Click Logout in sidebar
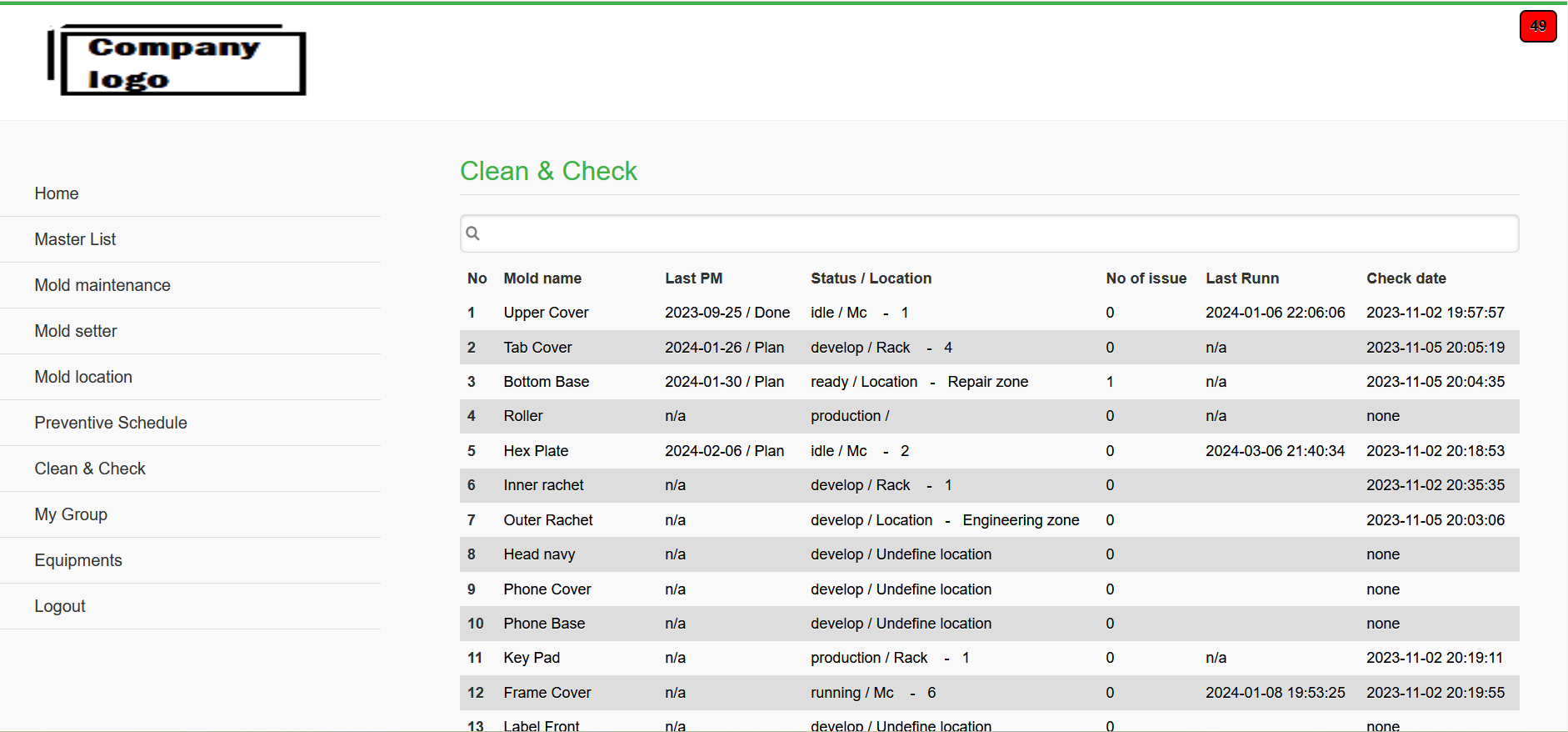Image resolution: width=1568 pixels, height=732 pixels. coord(60,606)
